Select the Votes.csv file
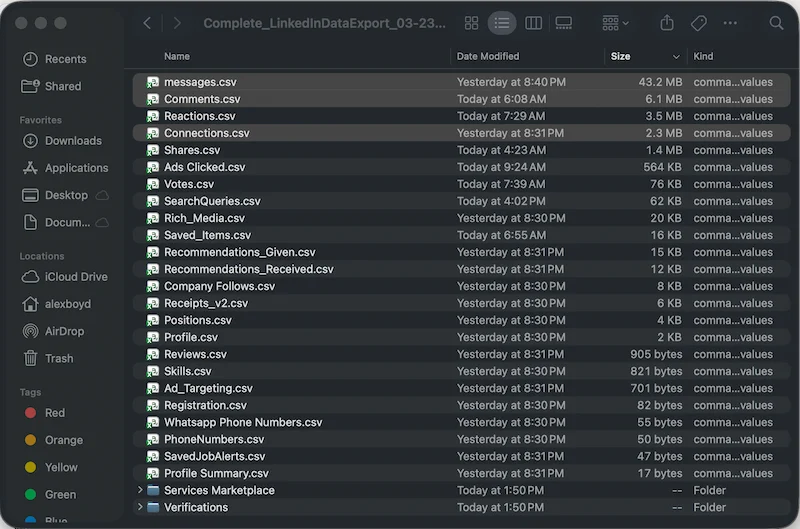This screenshot has width=800, height=529. pos(462,184)
